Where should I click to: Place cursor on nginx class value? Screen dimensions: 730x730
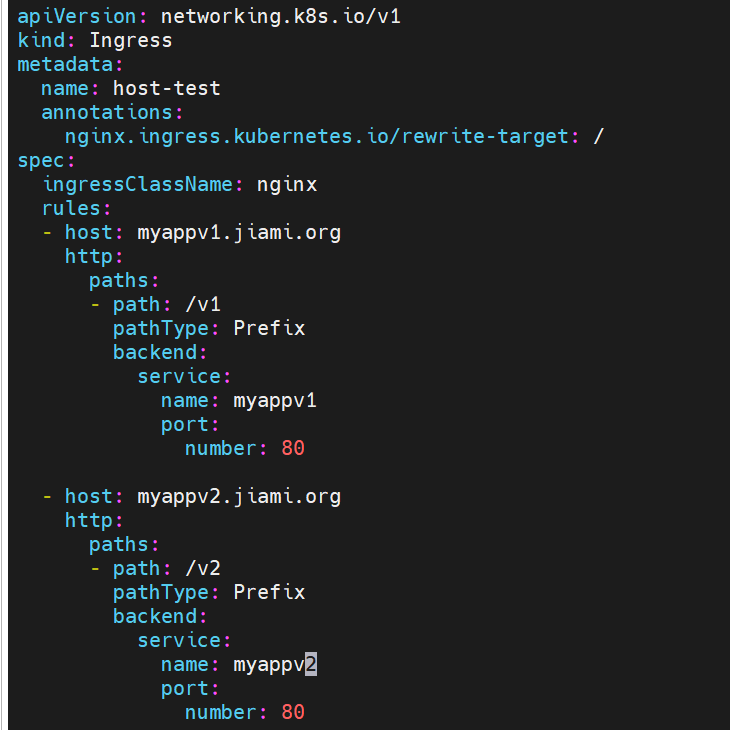point(286,185)
